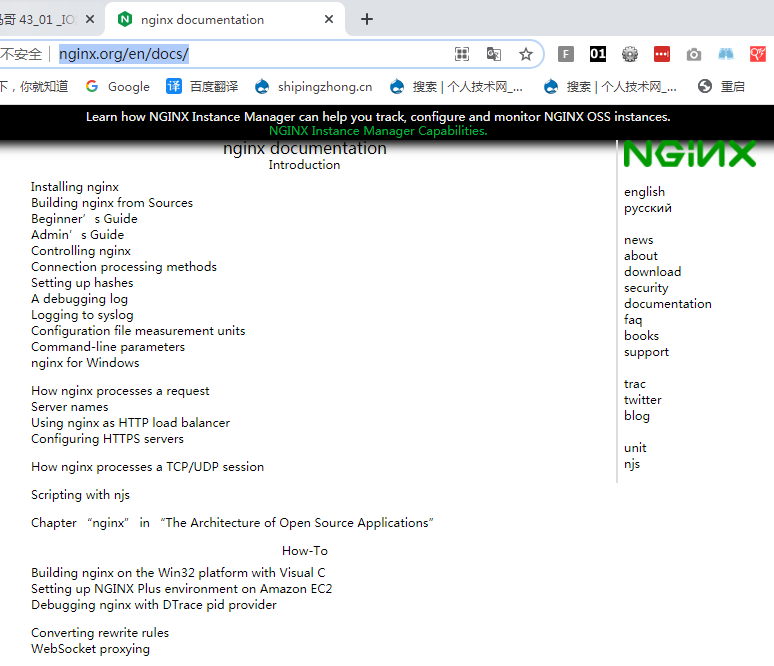The height and width of the screenshot is (666, 774).
Task: Go to news in sidebar menu
Action: [x=638, y=240]
